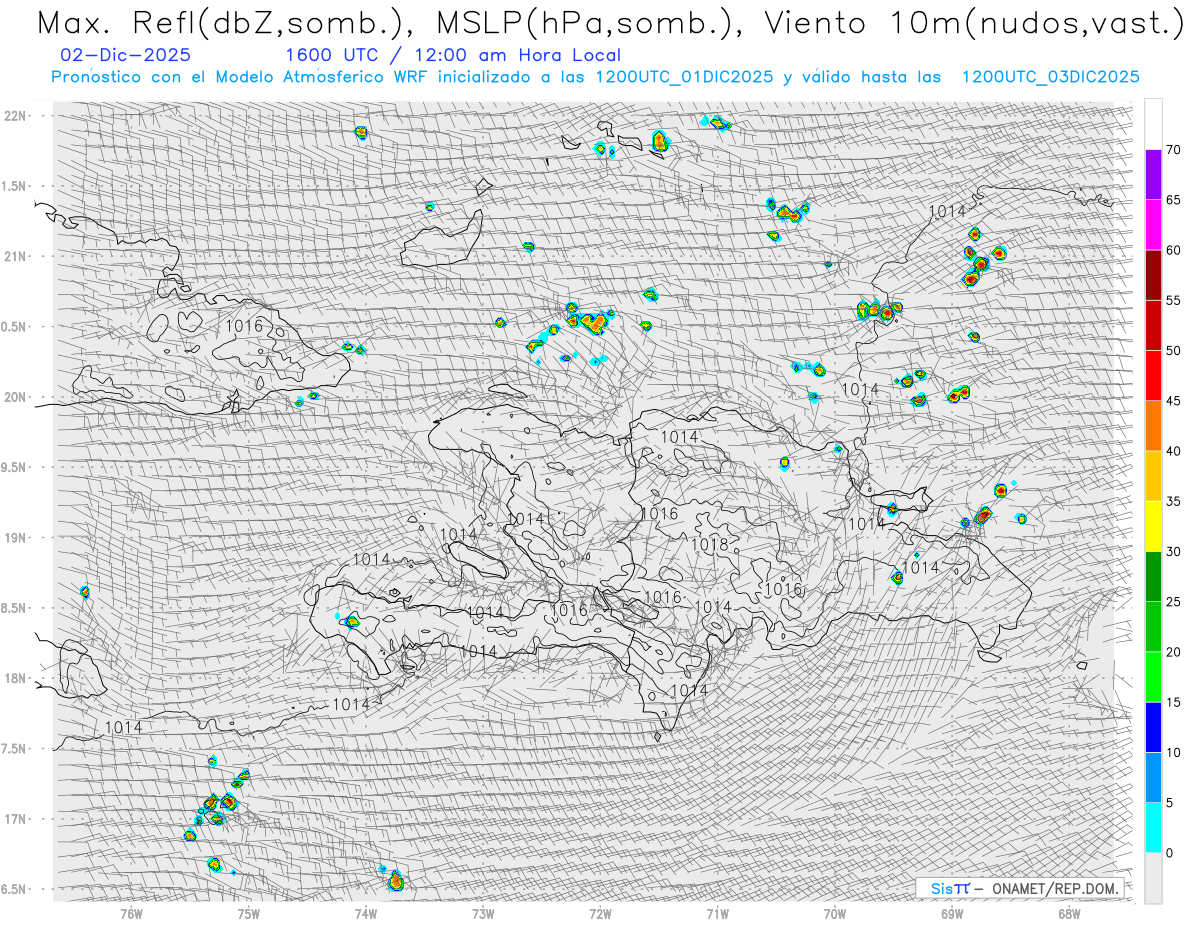Click the '74W' longitude axis label
Viewport: 1200px width, 927px height.
[365, 913]
